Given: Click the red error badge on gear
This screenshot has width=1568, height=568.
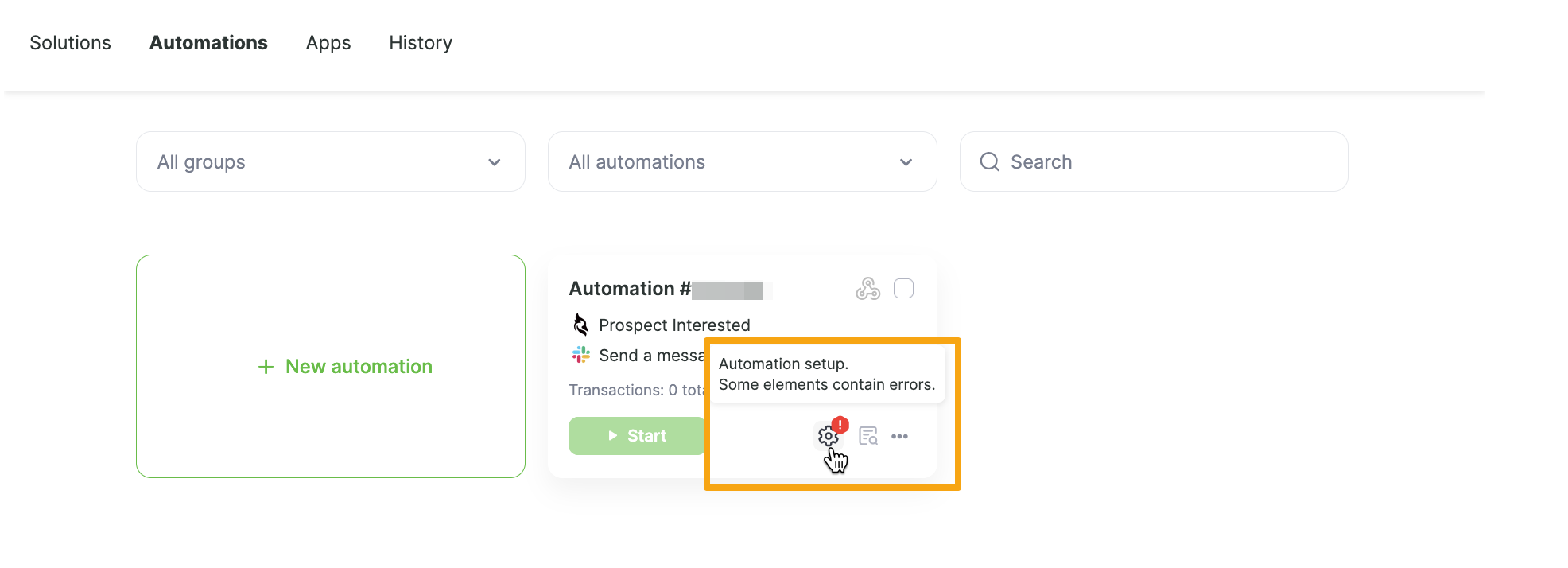Looking at the screenshot, I should pos(840,425).
